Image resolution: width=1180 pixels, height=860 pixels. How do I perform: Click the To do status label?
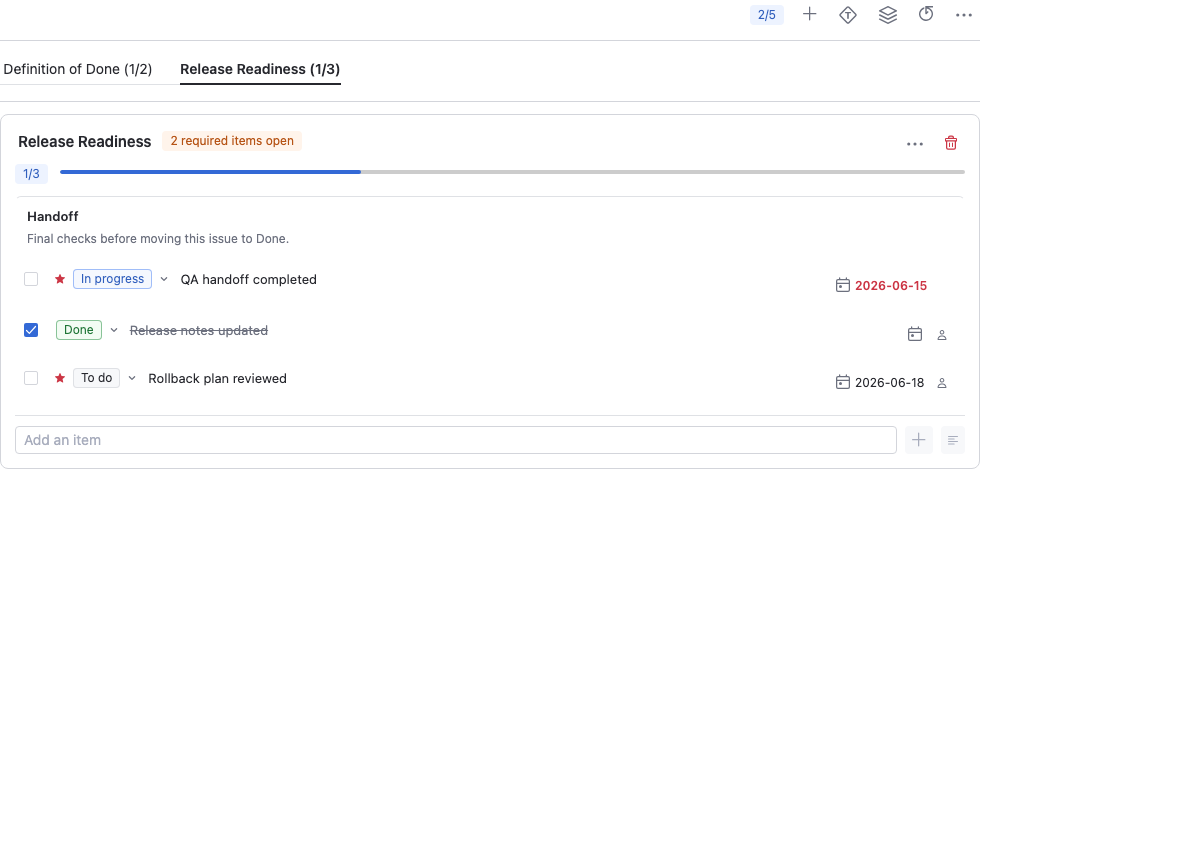pos(96,378)
